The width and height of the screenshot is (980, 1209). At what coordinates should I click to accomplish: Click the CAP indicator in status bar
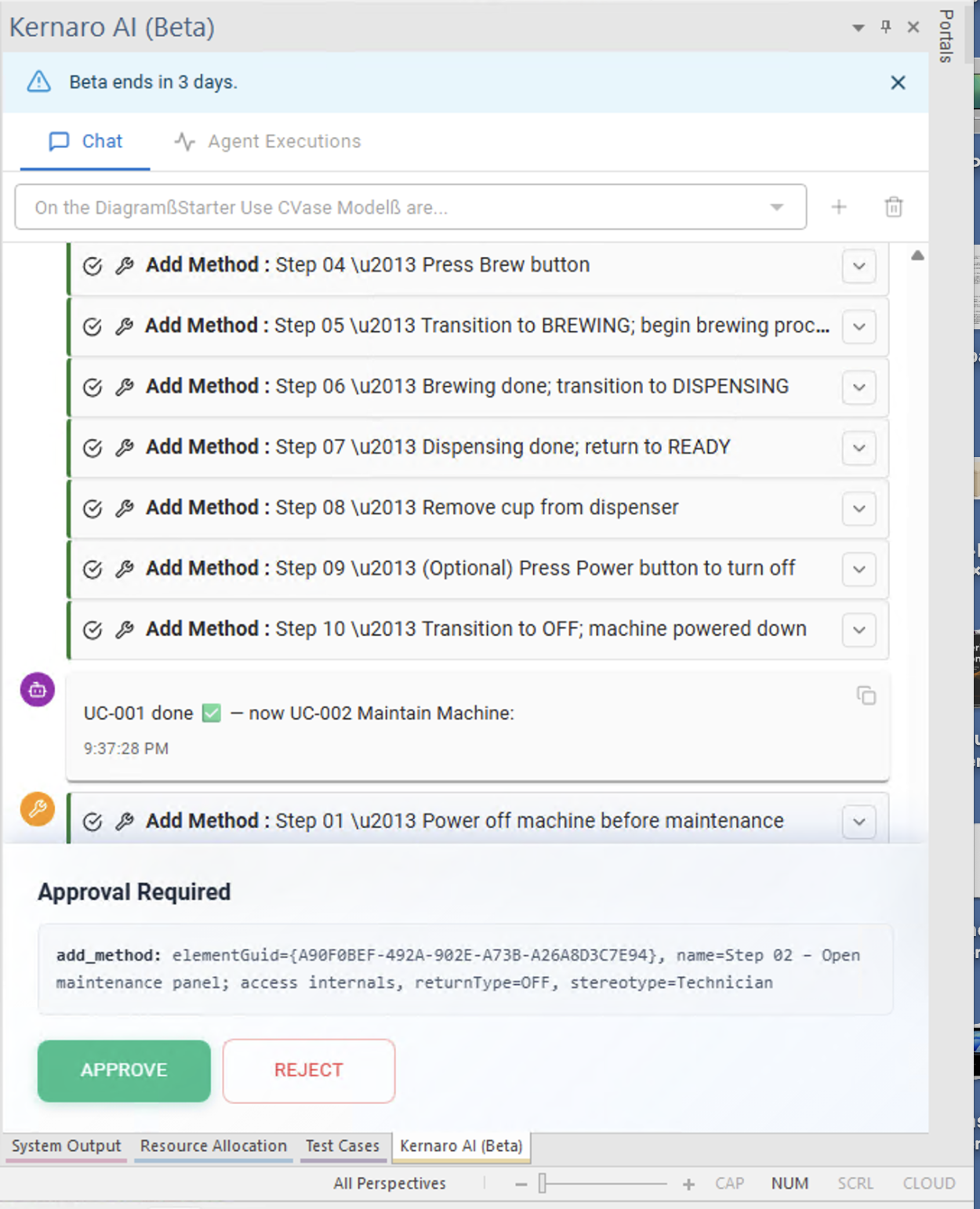(729, 1183)
